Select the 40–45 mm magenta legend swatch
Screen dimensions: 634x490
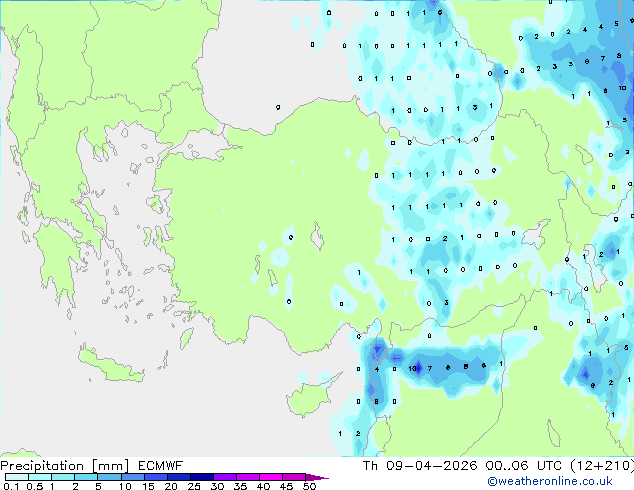(271, 477)
